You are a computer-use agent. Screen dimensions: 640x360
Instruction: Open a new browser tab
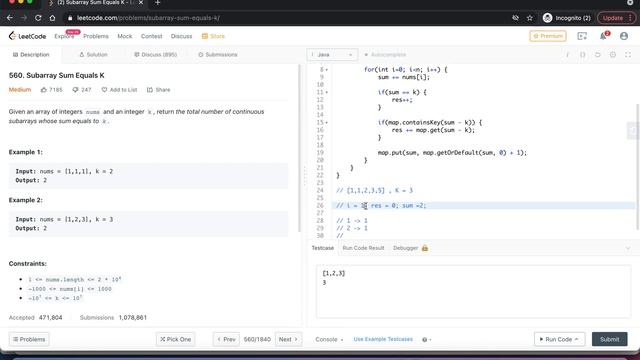pyautogui.click(x=158, y=3)
